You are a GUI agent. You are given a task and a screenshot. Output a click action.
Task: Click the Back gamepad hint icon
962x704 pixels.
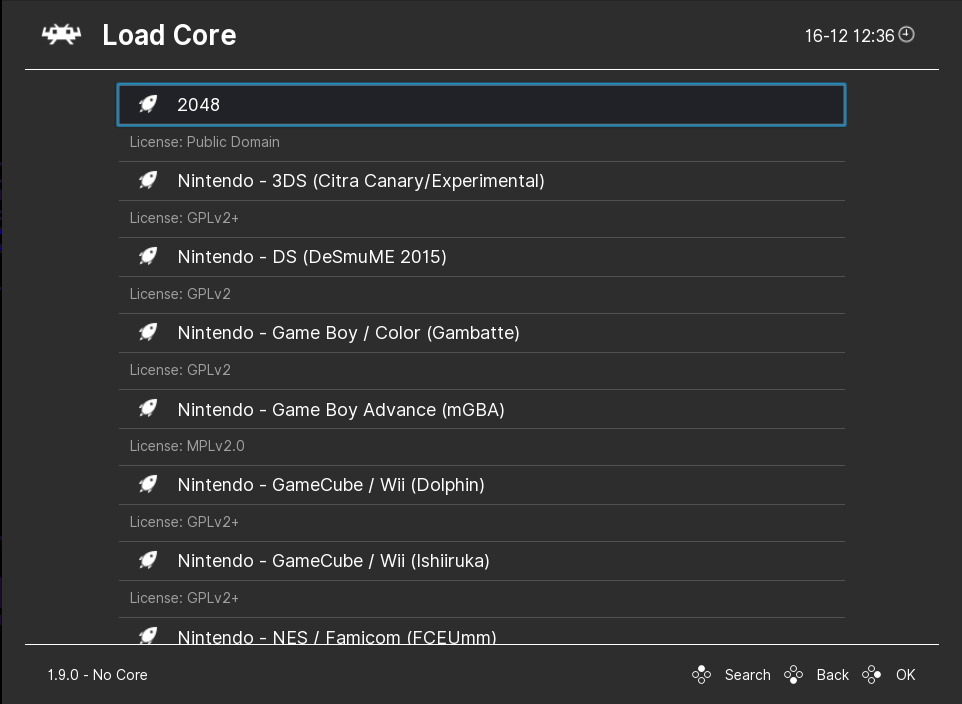pos(794,675)
